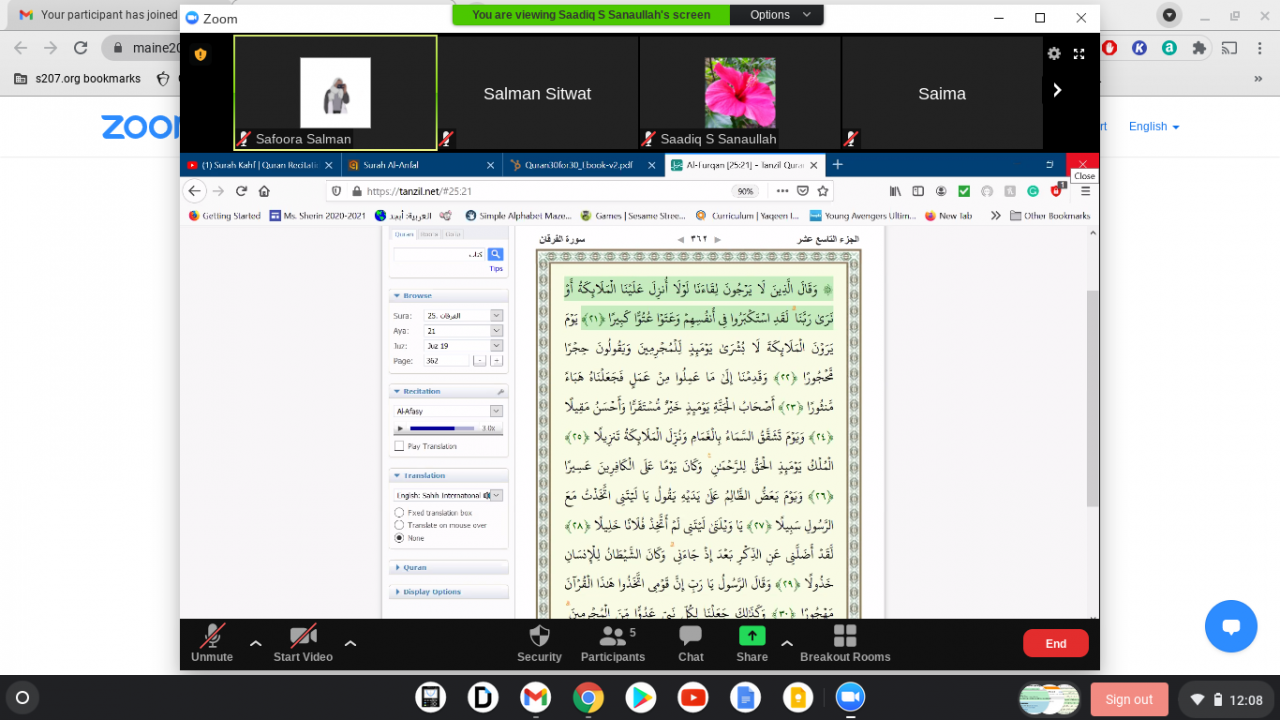Enter fullscreen in the Zoom meeting
This screenshot has width=1280, height=720.
[x=1079, y=54]
